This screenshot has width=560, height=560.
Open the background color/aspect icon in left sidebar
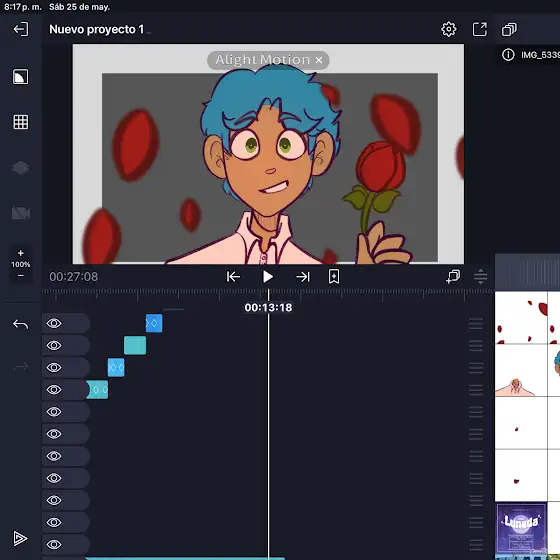(21, 77)
